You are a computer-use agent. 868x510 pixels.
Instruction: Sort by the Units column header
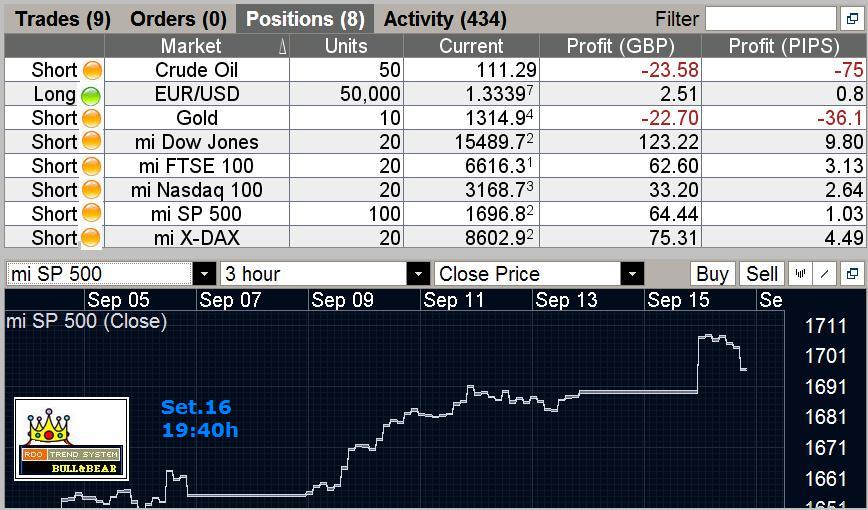(347, 46)
